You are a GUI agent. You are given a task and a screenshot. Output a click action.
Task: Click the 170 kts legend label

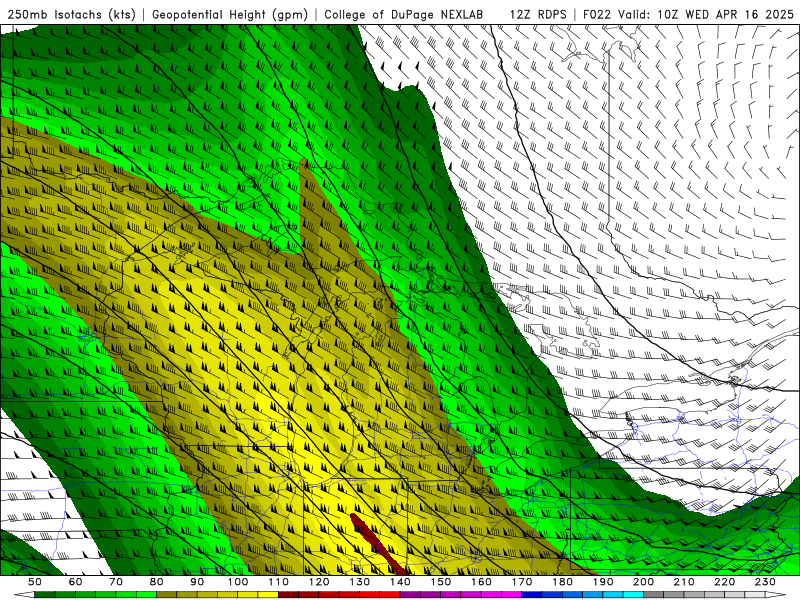point(522,582)
